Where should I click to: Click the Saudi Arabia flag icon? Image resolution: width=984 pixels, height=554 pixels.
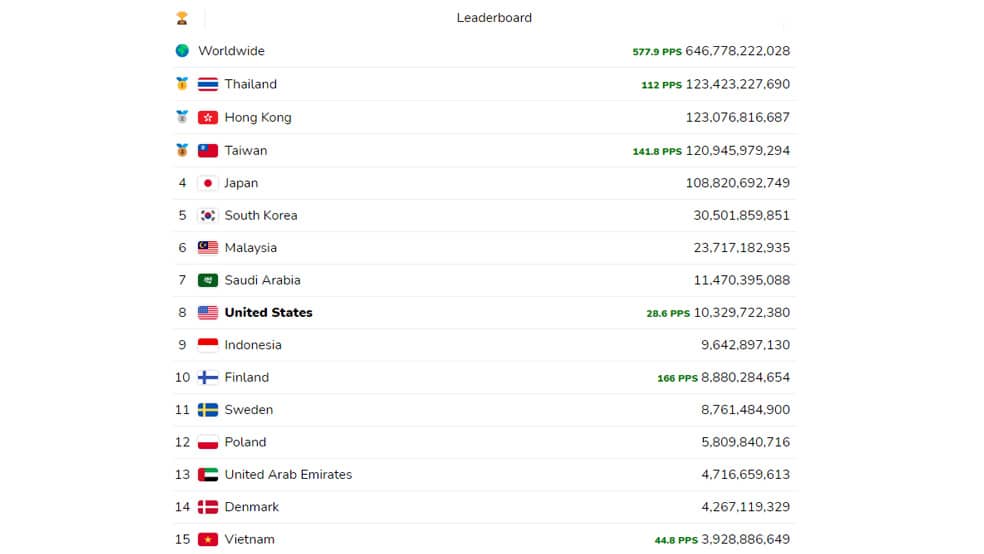coord(208,280)
